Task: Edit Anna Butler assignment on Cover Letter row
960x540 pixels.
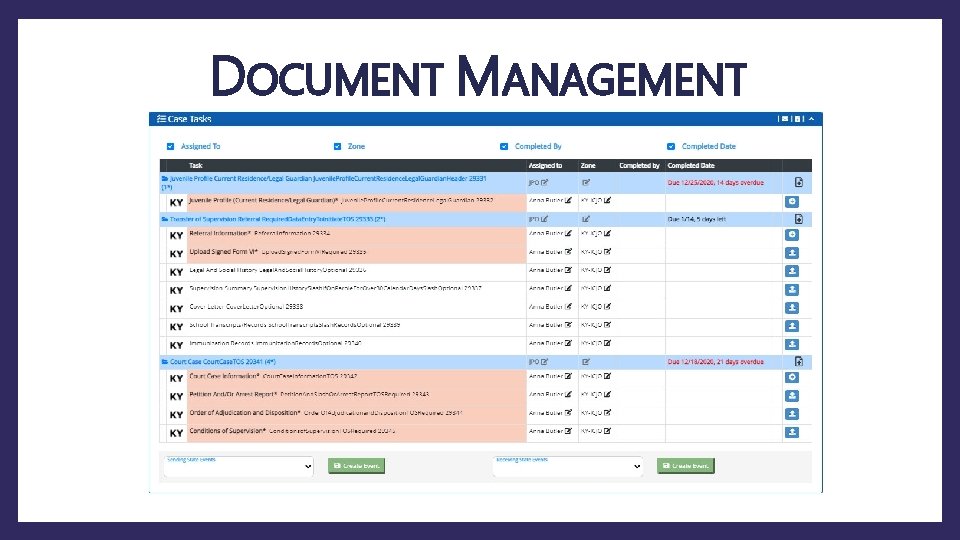Action: coord(568,306)
